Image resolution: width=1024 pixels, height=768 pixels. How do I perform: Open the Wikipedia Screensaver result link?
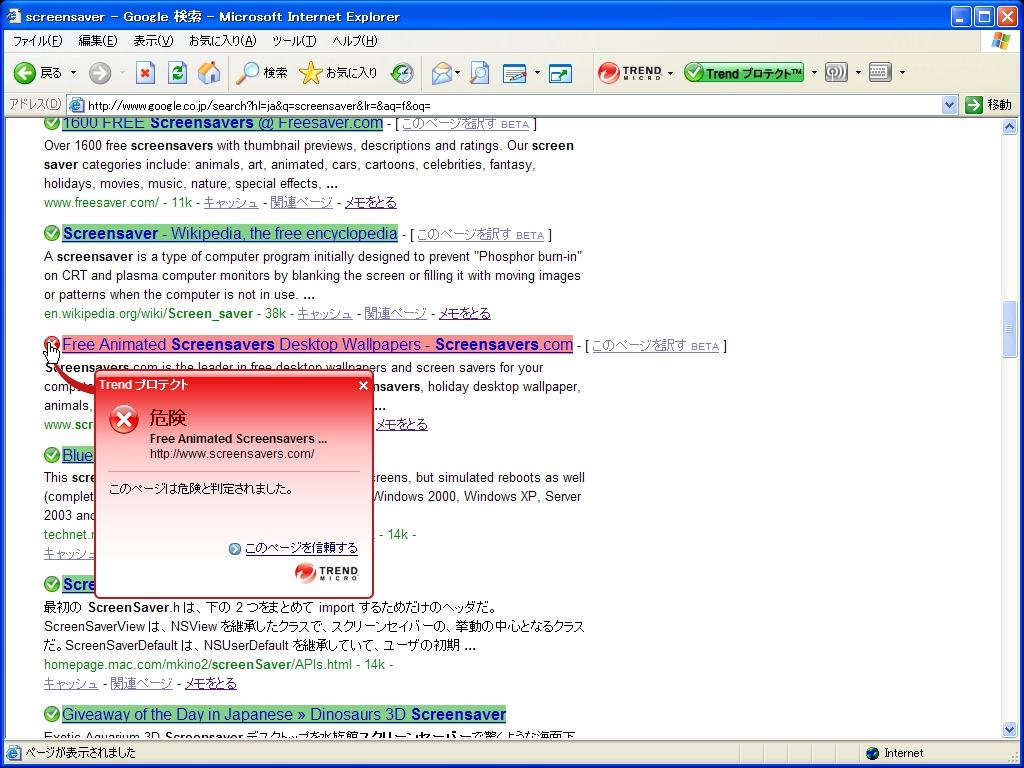pos(230,233)
